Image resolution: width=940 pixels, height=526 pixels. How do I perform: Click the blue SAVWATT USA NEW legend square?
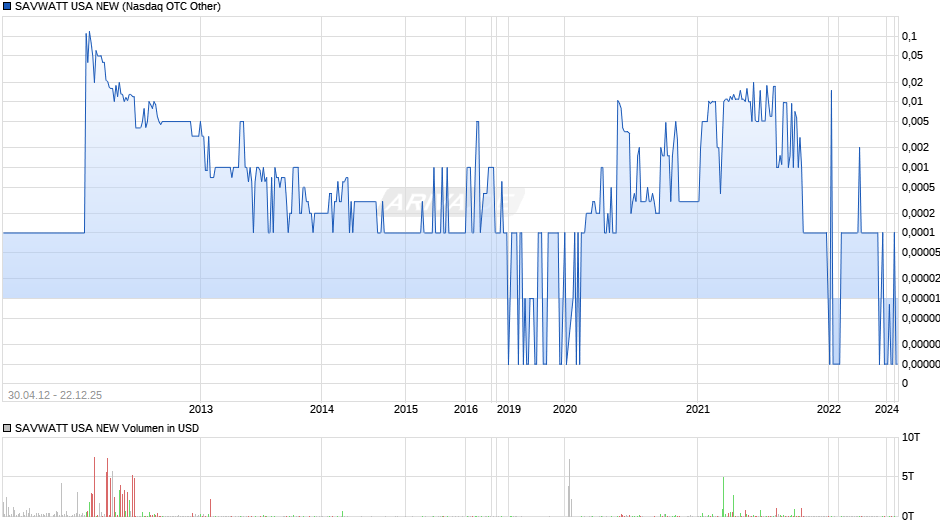coord(7,7)
